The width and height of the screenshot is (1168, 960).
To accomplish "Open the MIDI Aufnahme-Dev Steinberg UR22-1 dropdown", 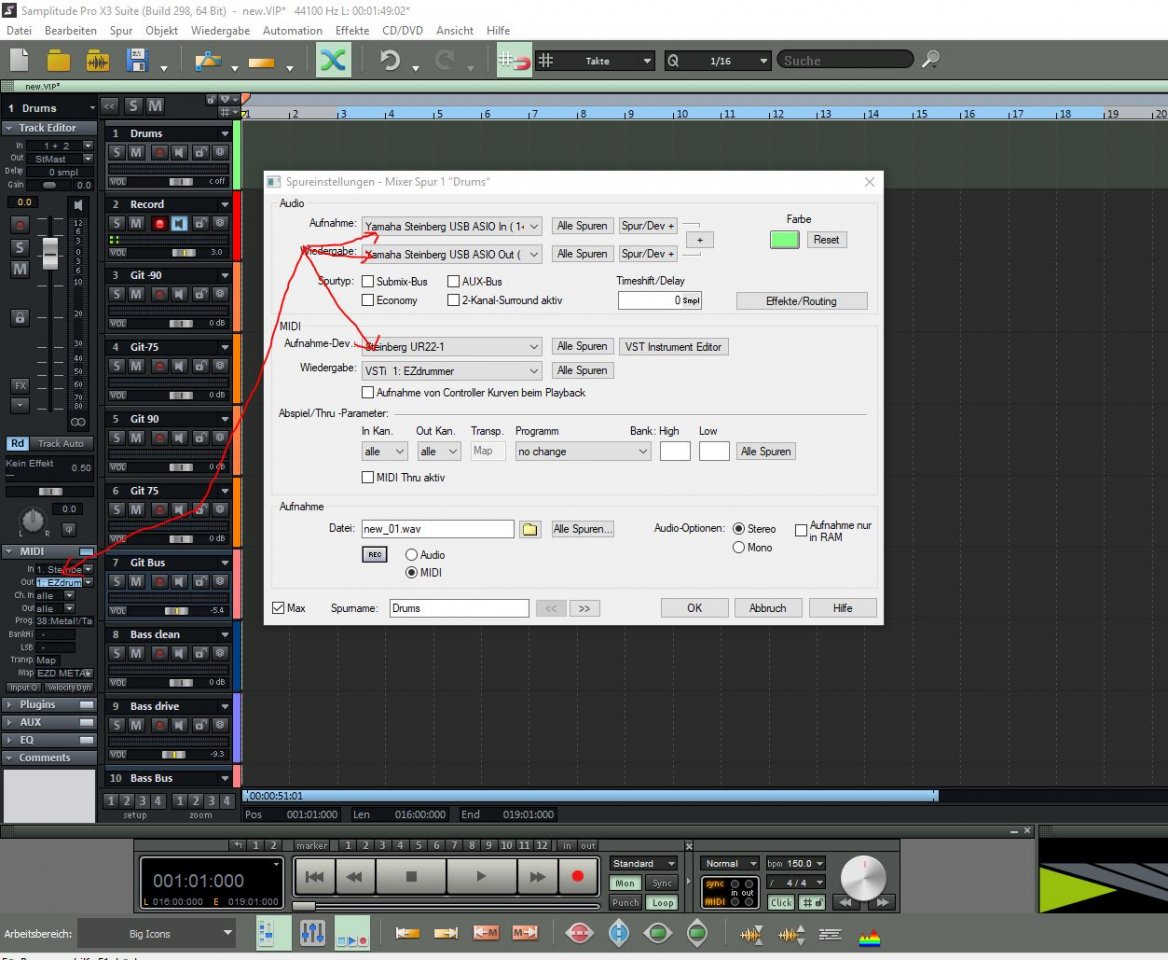I will coord(451,346).
